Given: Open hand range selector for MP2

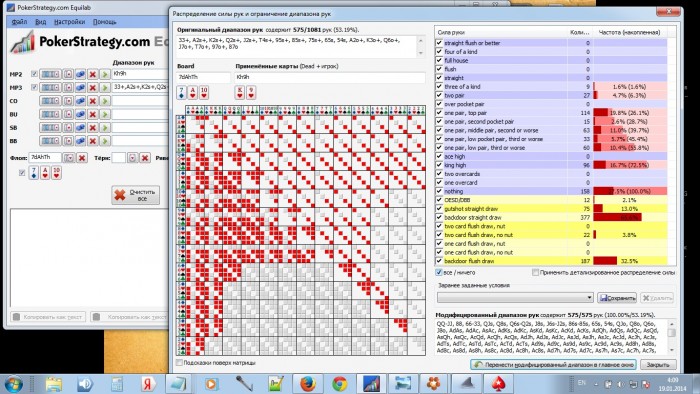Looking at the screenshot, I should click(50, 74).
